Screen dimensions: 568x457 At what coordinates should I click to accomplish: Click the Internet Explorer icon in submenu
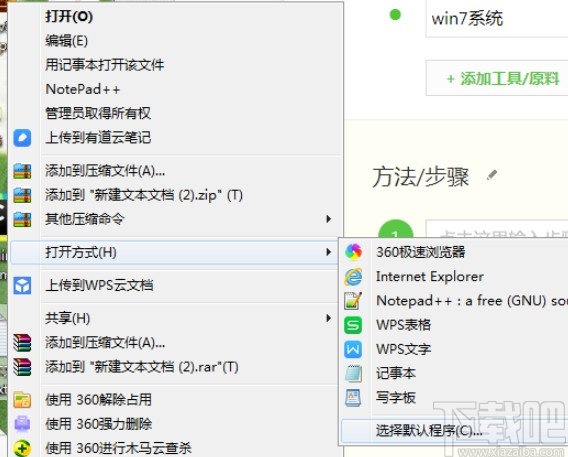(x=353, y=277)
